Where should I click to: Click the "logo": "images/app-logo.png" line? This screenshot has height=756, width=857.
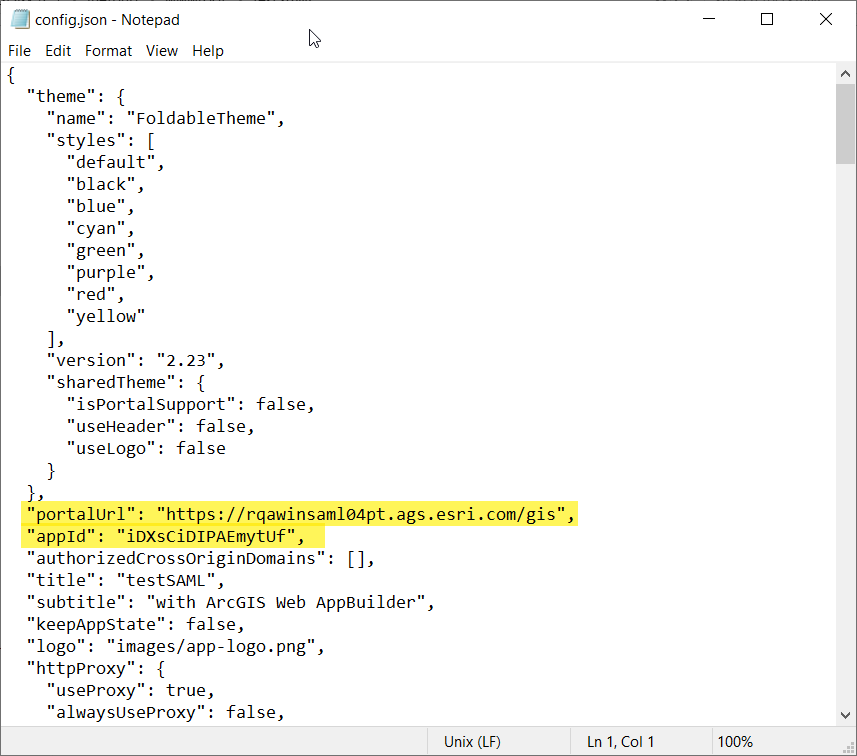175,647
